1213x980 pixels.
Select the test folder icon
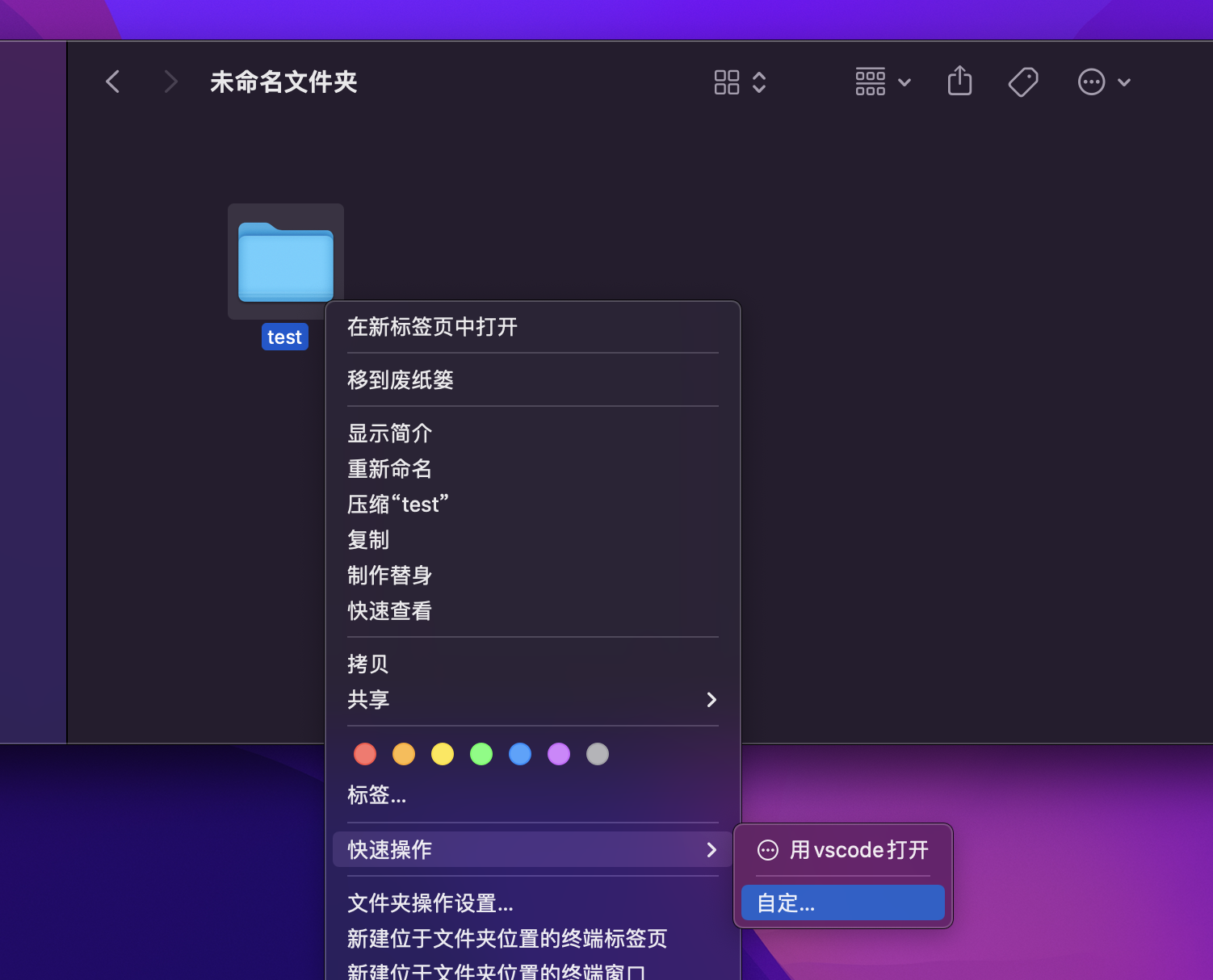(286, 262)
